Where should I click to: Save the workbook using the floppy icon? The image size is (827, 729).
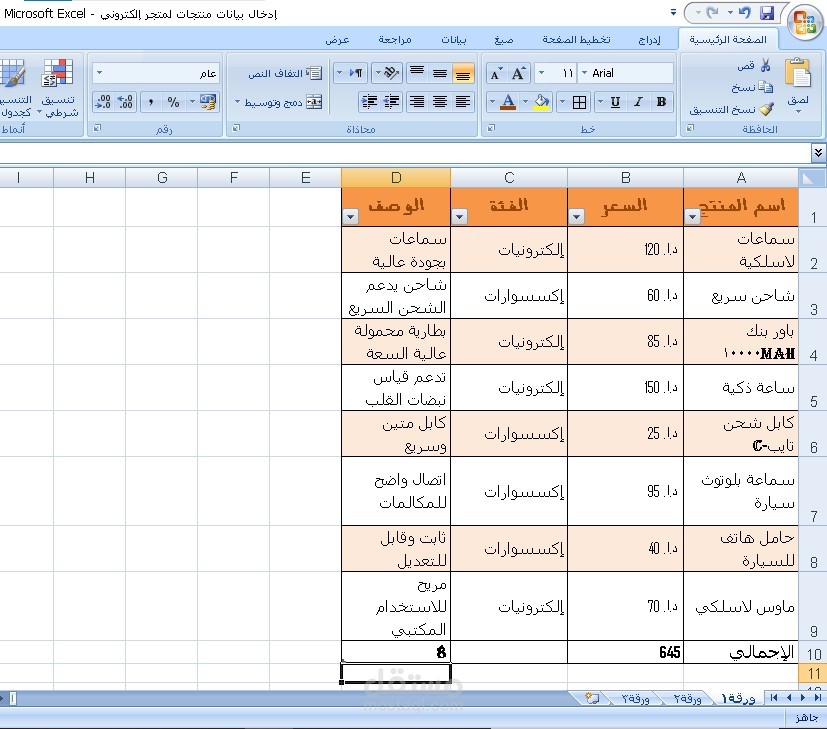pos(767,13)
